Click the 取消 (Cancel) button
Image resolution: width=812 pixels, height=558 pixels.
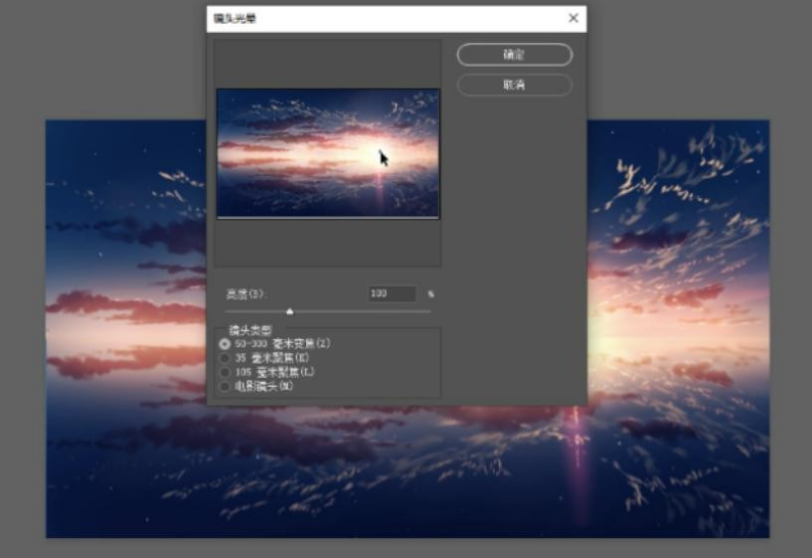[514, 84]
